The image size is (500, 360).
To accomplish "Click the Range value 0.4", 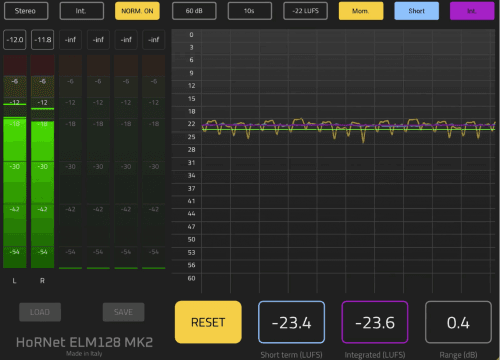I will click(x=458, y=322).
